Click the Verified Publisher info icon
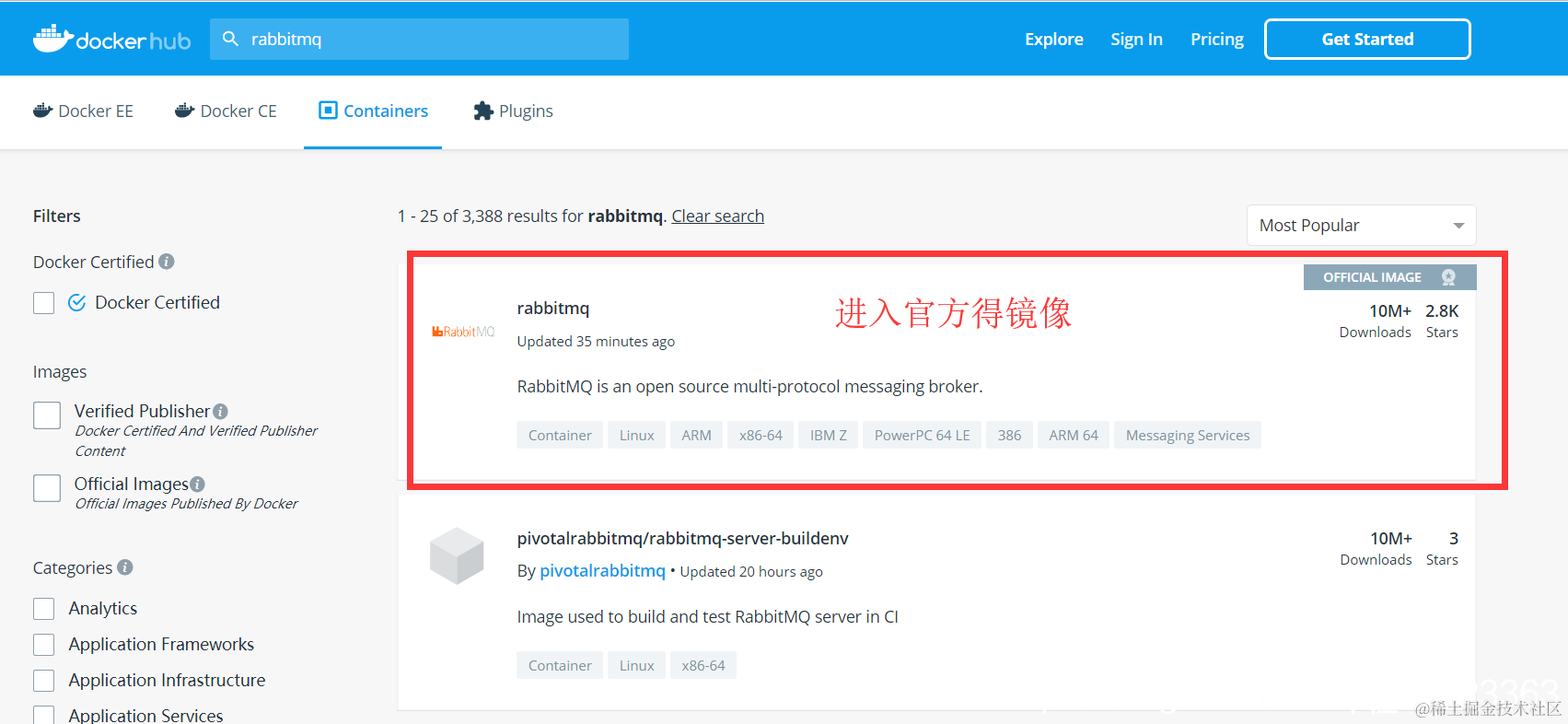The width and height of the screenshot is (1568, 724). point(220,412)
